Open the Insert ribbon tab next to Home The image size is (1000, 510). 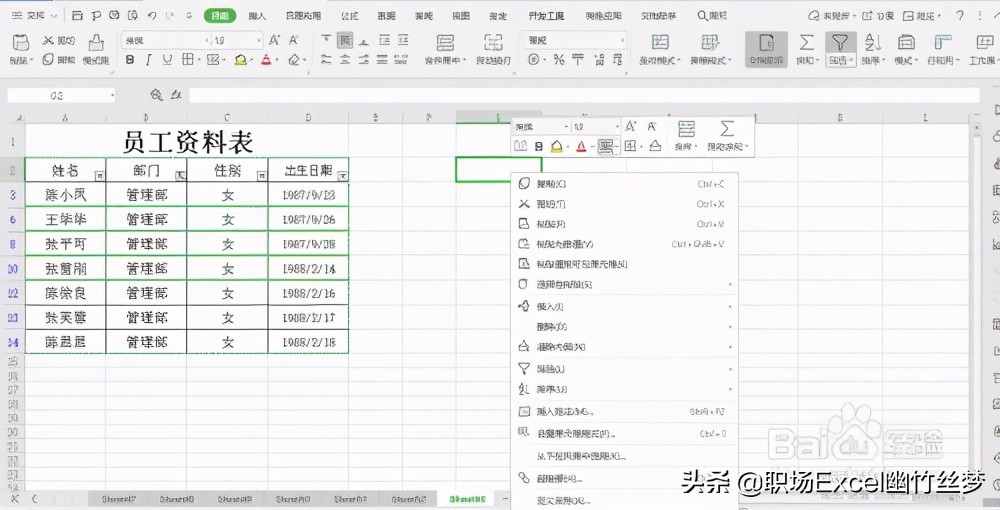tap(257, 15)
